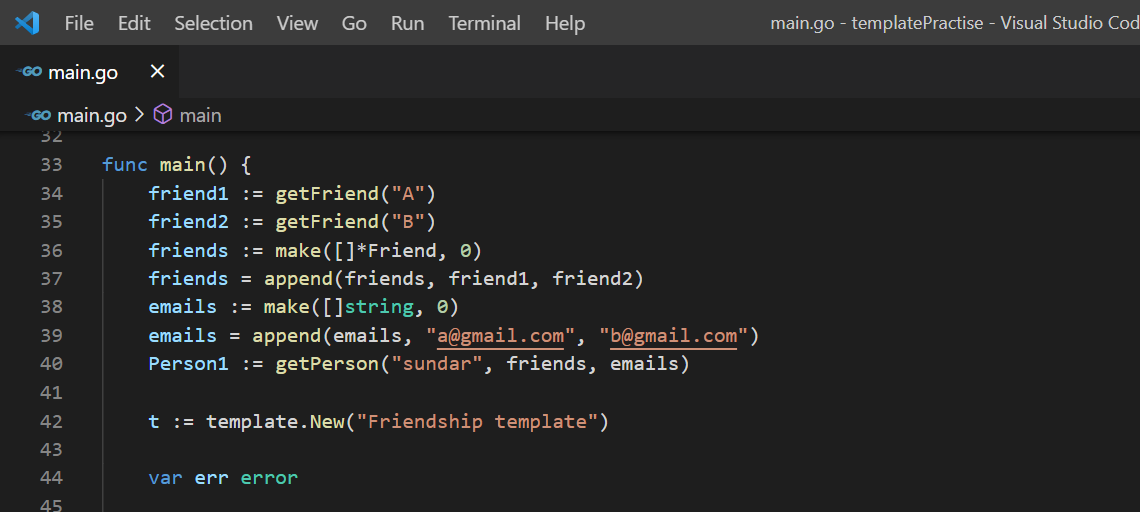Open the a@gmail.com link
The image size is (1140, 512).
click(x=500, y=336)
